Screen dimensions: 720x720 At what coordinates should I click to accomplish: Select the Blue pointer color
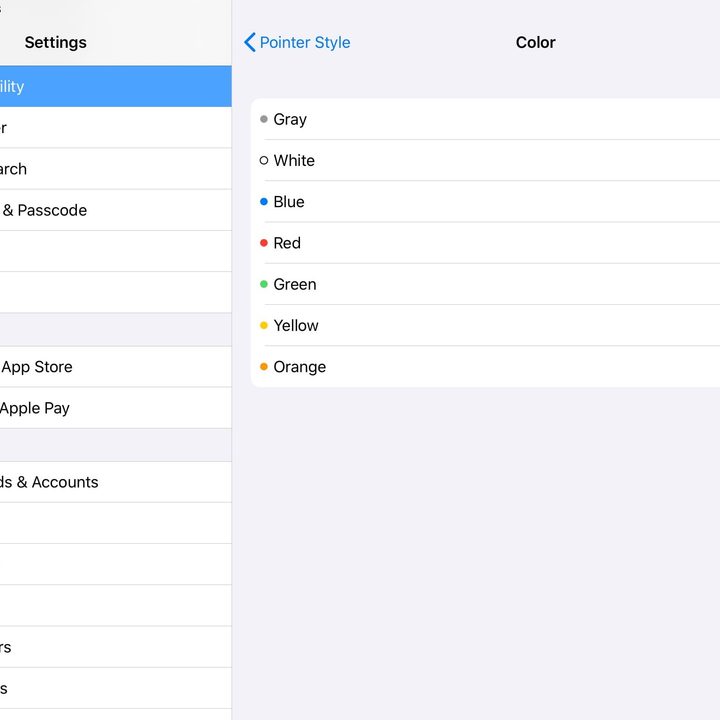tap(485, 202)
